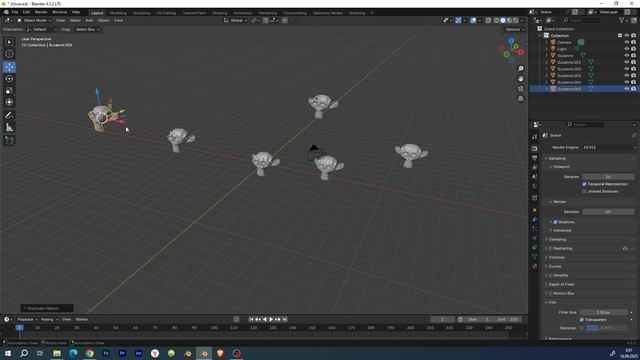Screen dimensions: 640x360
Task: Expand the Depth of Field panel
Action: (560, 284)
